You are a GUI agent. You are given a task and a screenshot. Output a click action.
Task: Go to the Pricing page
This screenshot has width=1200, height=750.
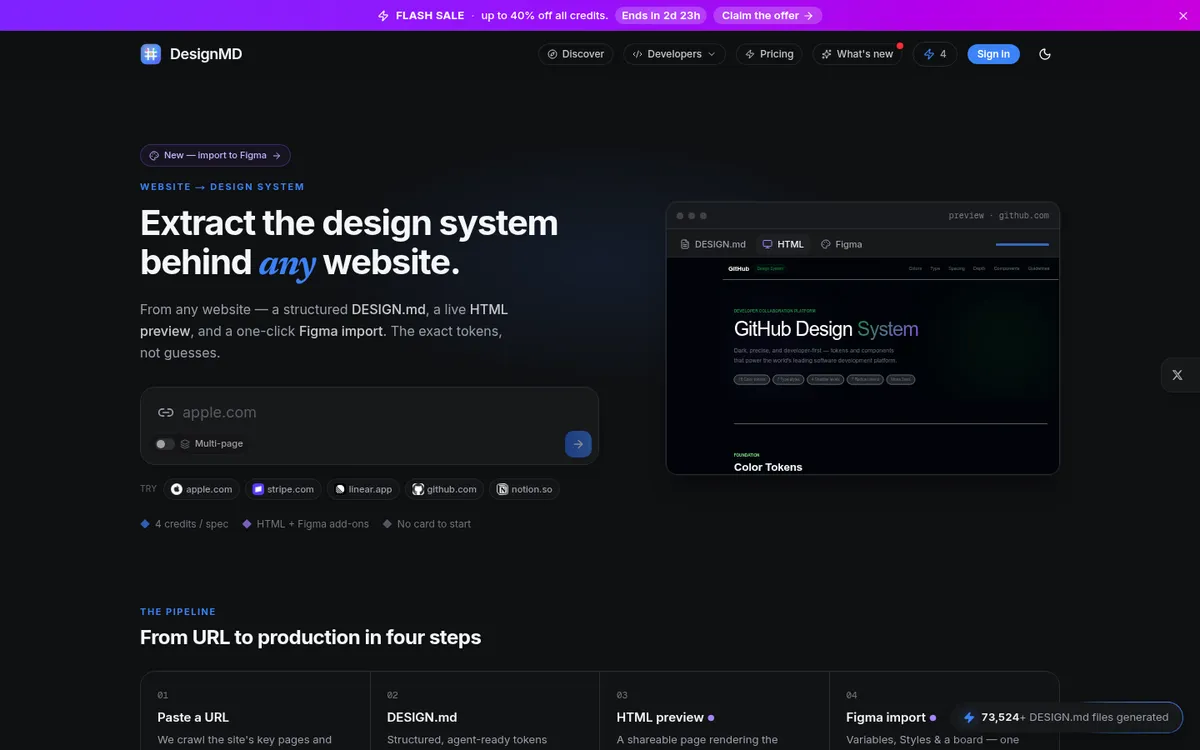click(769, 54)
